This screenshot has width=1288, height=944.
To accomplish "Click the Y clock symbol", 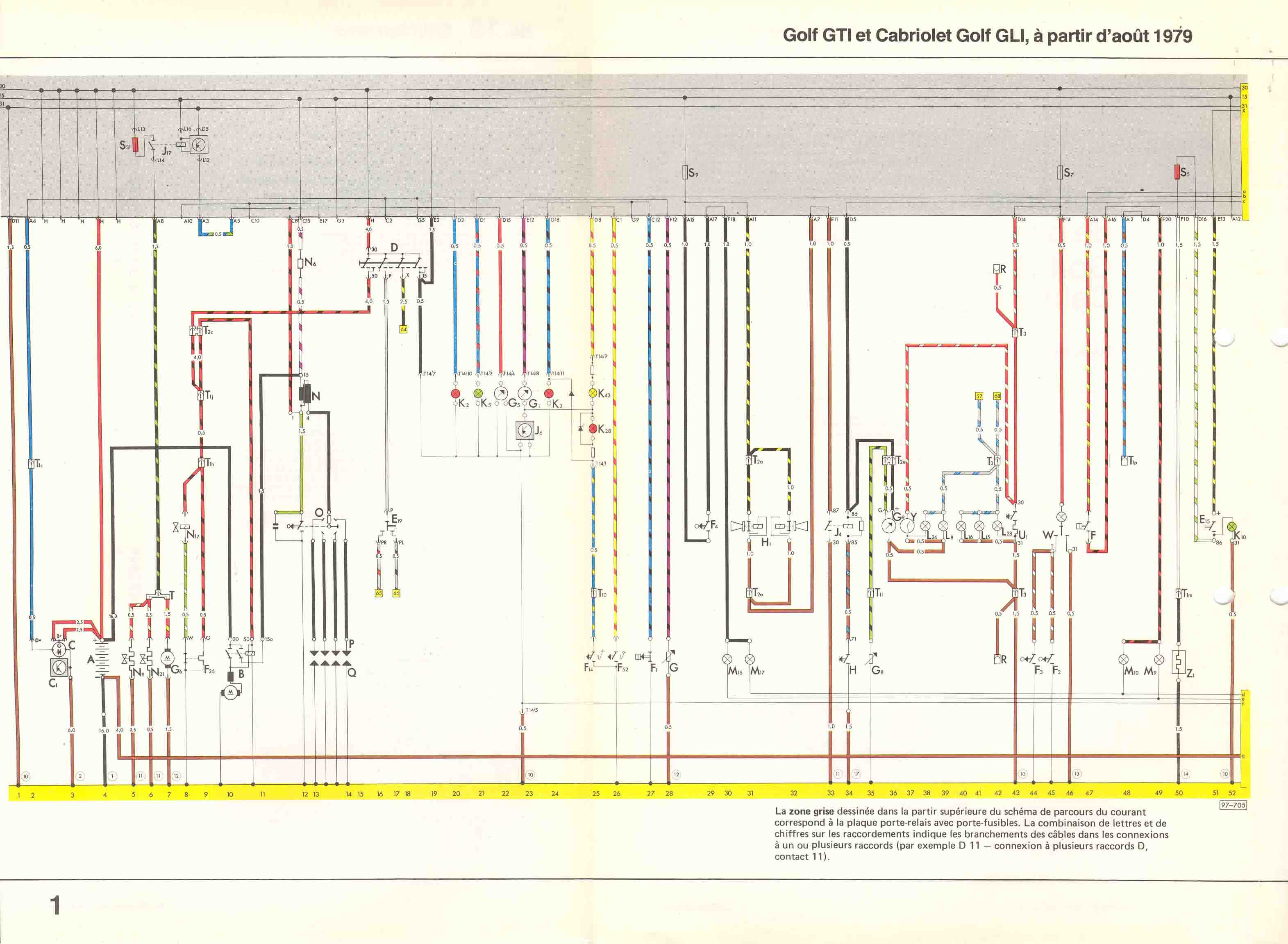I will (x=907, y=526).
